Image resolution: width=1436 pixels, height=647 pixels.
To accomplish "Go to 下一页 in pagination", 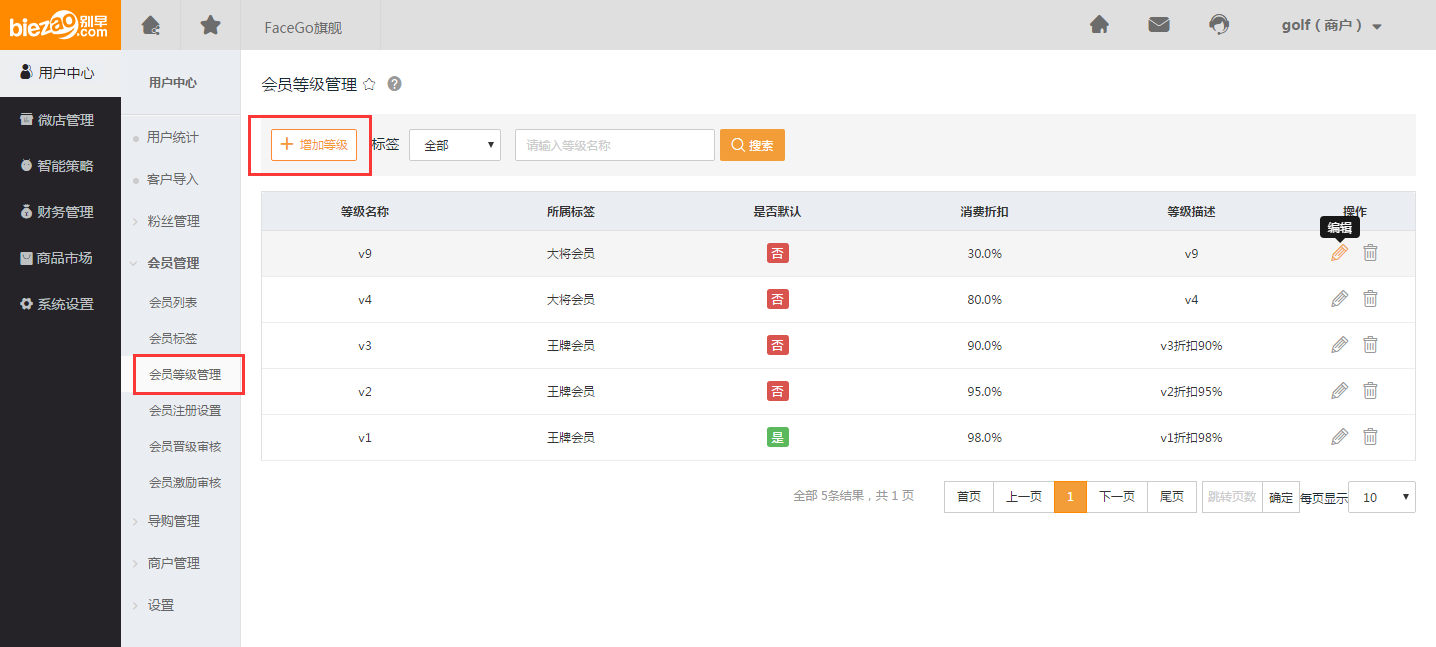I will (x=1116, y=497).
